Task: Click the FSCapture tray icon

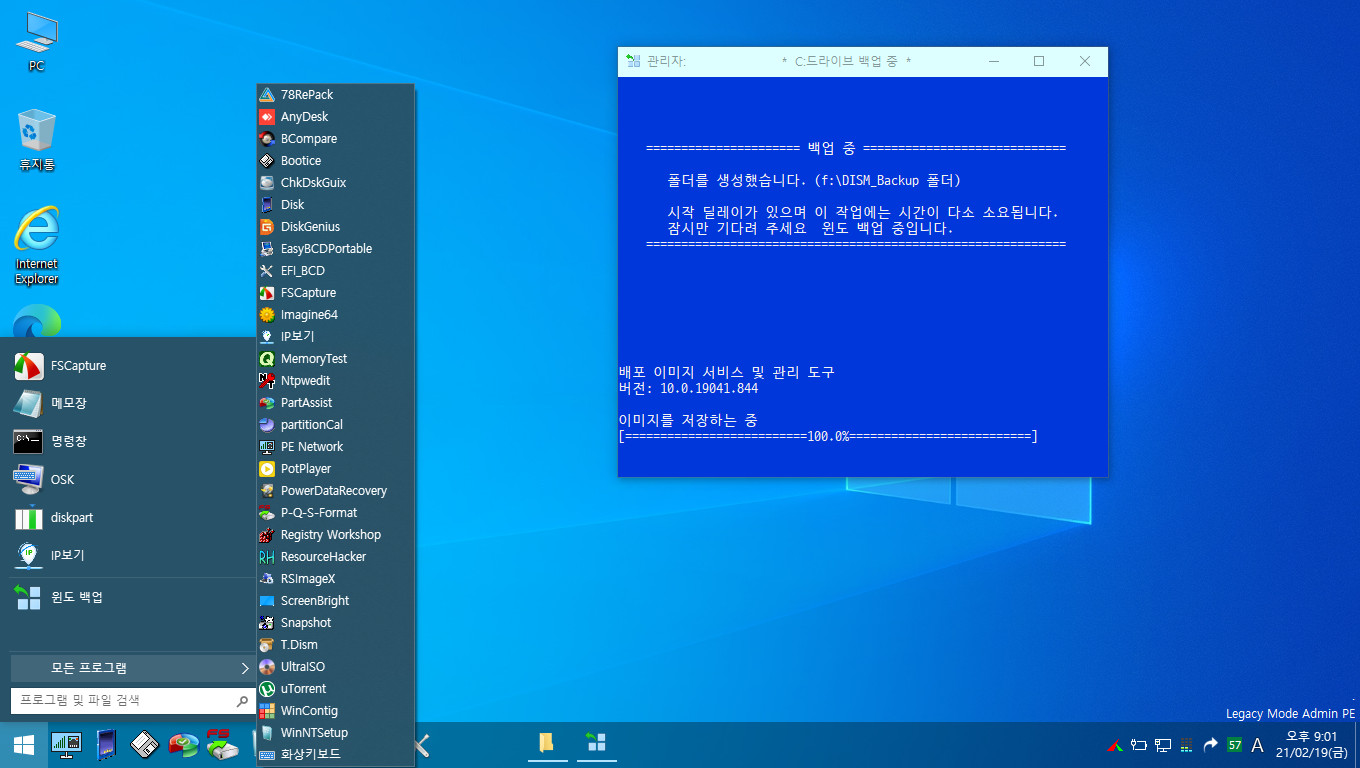Action: point(1115,745)
